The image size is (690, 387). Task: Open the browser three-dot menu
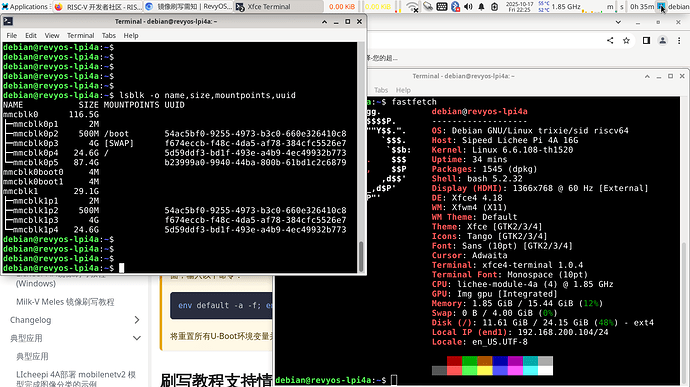pyautogui.click(x=679, y=41)
